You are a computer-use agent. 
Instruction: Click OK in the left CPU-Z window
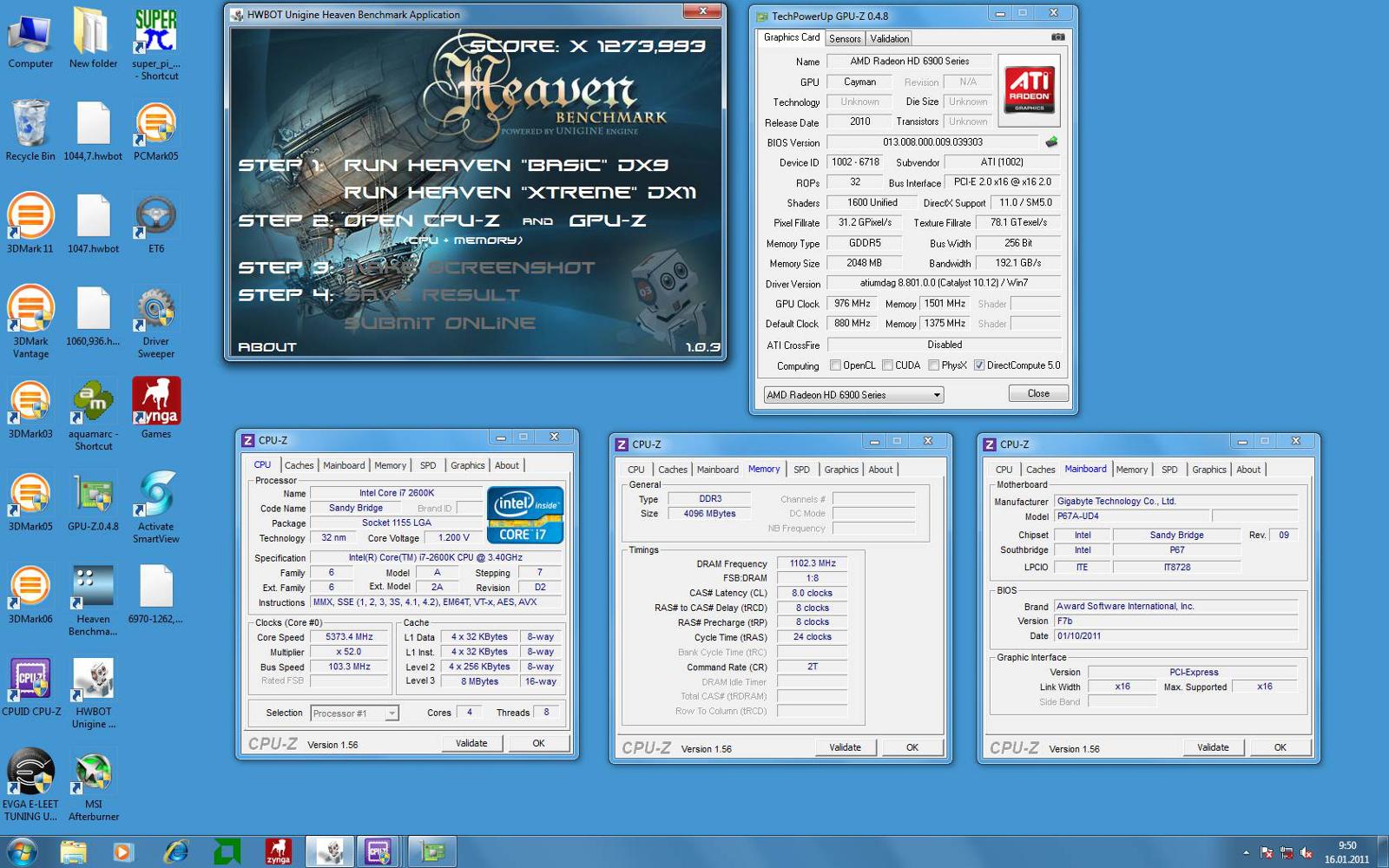pyautogui.click(x=538, y=744)
